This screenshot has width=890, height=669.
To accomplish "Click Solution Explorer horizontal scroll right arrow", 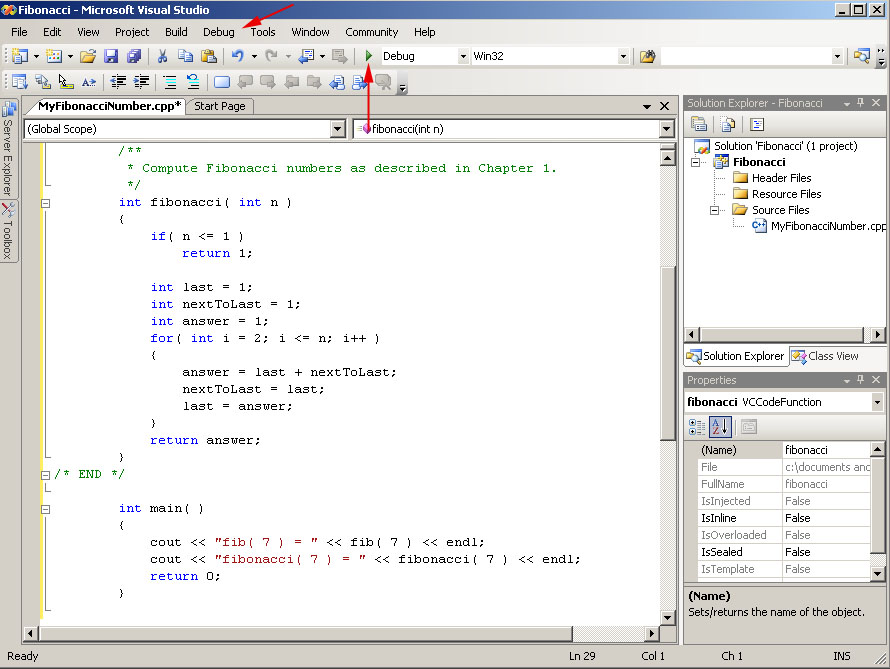I will (x=878, y=334).
